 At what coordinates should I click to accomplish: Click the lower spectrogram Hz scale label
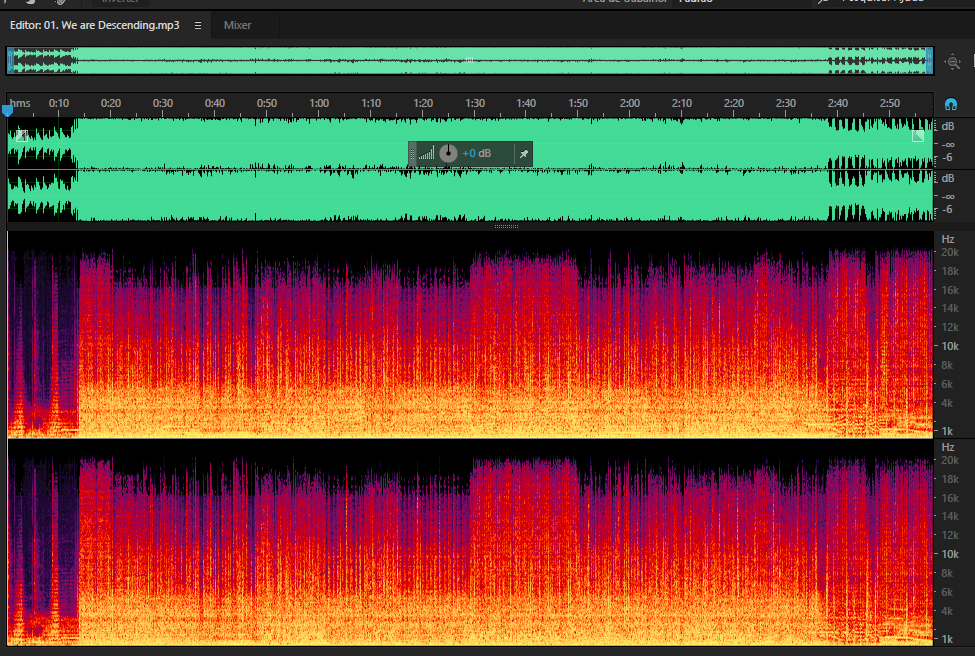(948, 447)
